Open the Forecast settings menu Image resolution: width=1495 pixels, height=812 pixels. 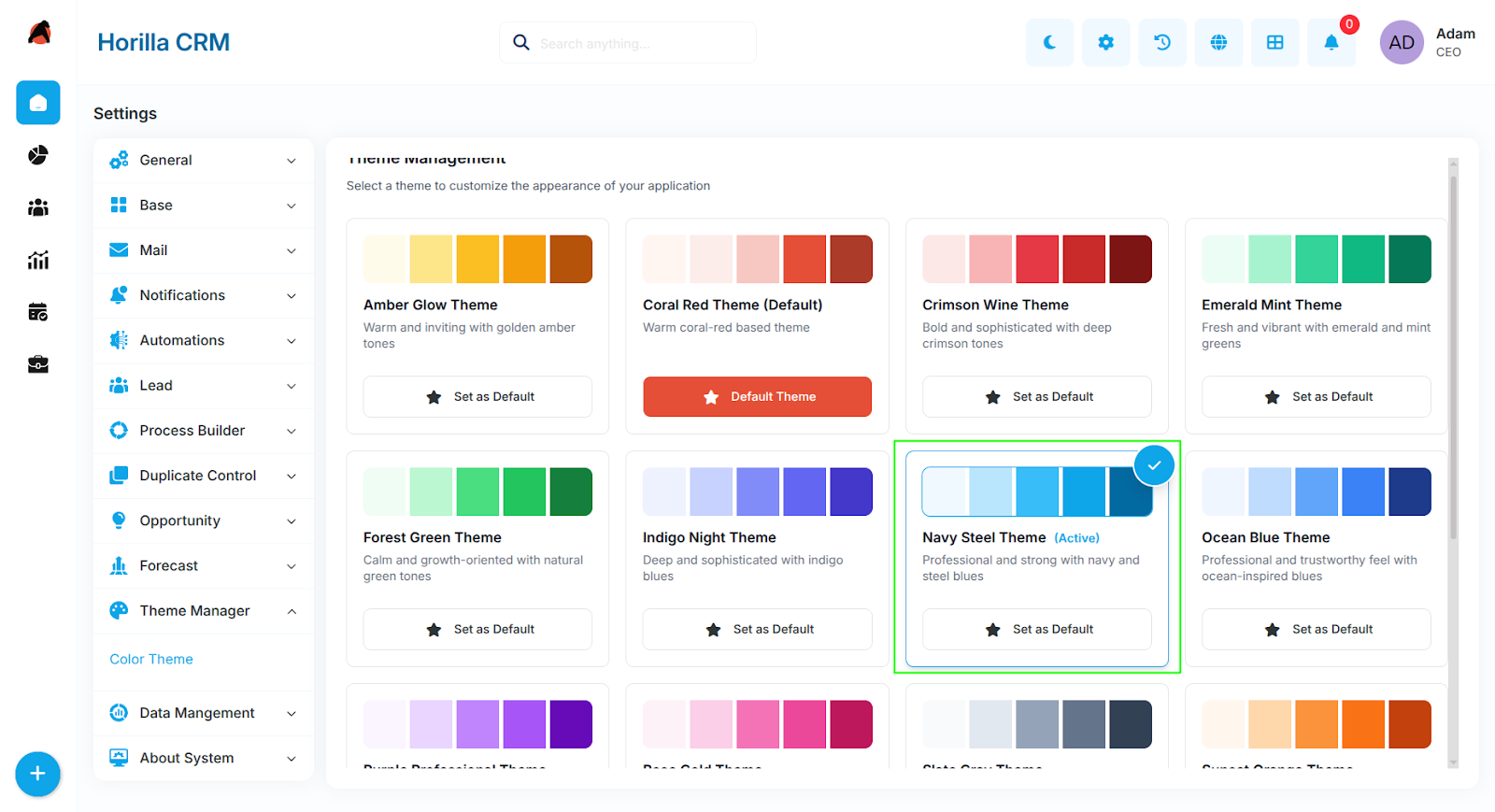[x=204, y=566]
